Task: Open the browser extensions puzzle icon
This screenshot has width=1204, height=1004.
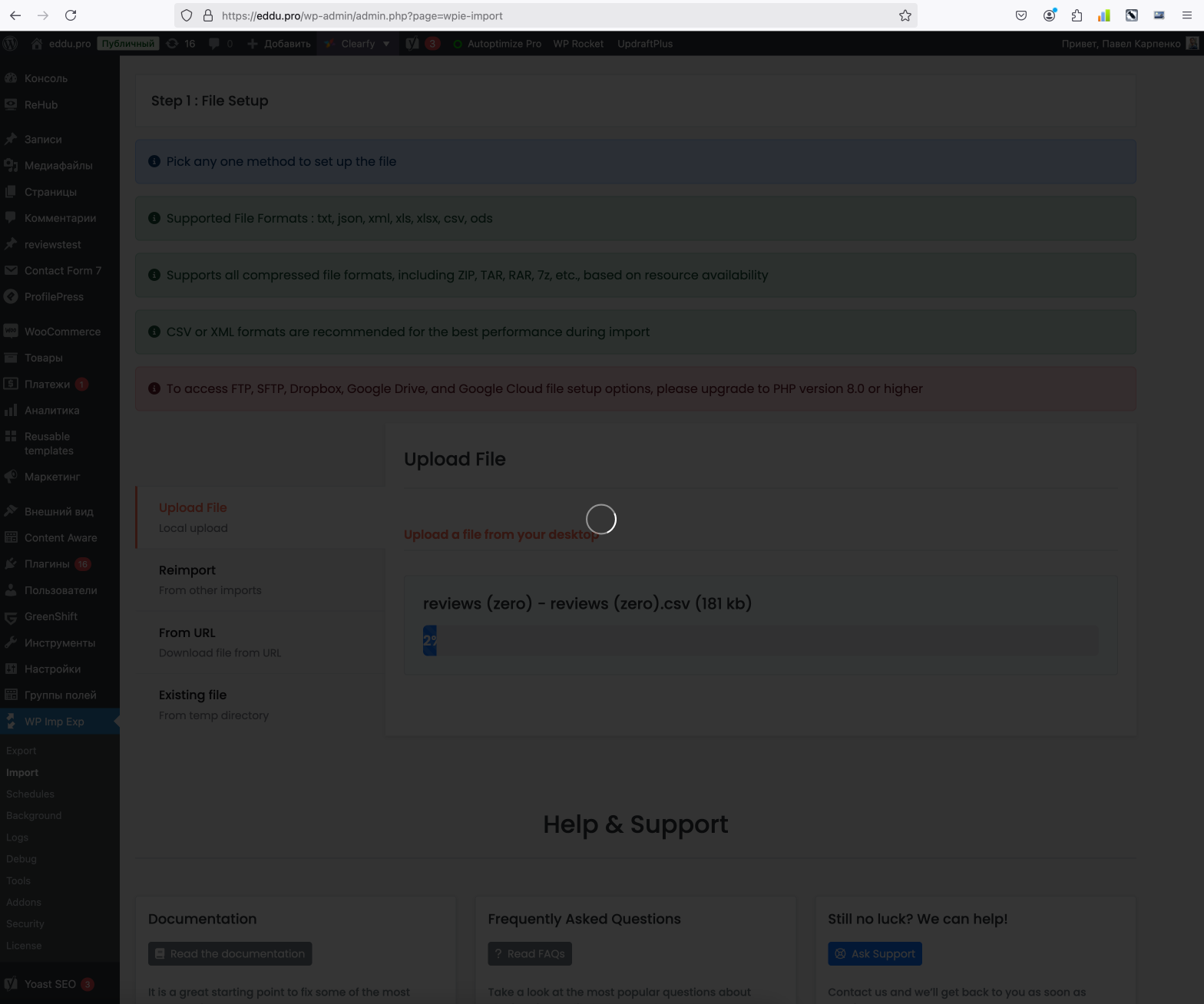Action: pyautogui.click(x=1077, y=15)
